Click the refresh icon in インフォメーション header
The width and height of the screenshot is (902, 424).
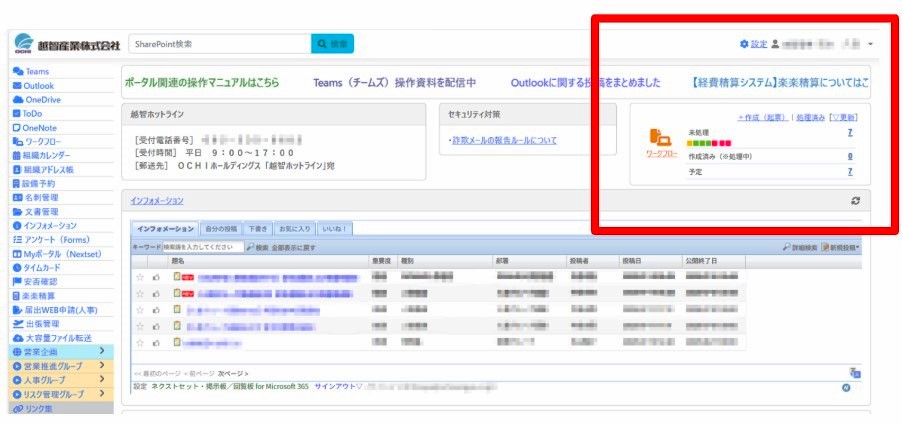tap(855, 201)
